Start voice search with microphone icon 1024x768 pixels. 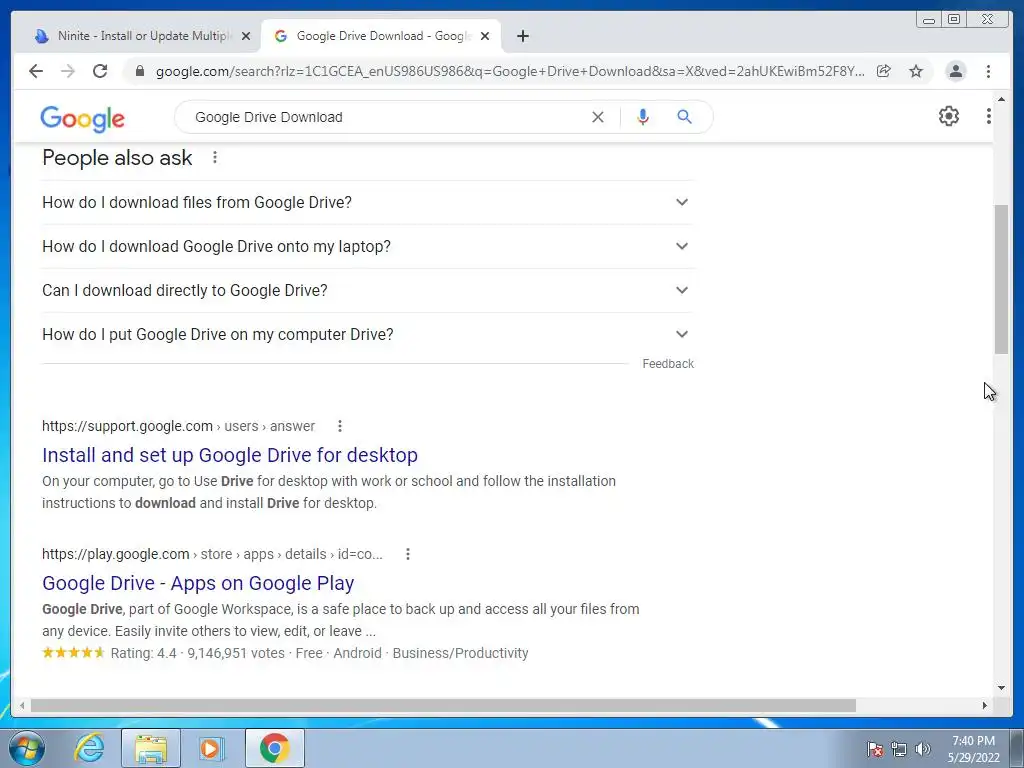[643, 117]
